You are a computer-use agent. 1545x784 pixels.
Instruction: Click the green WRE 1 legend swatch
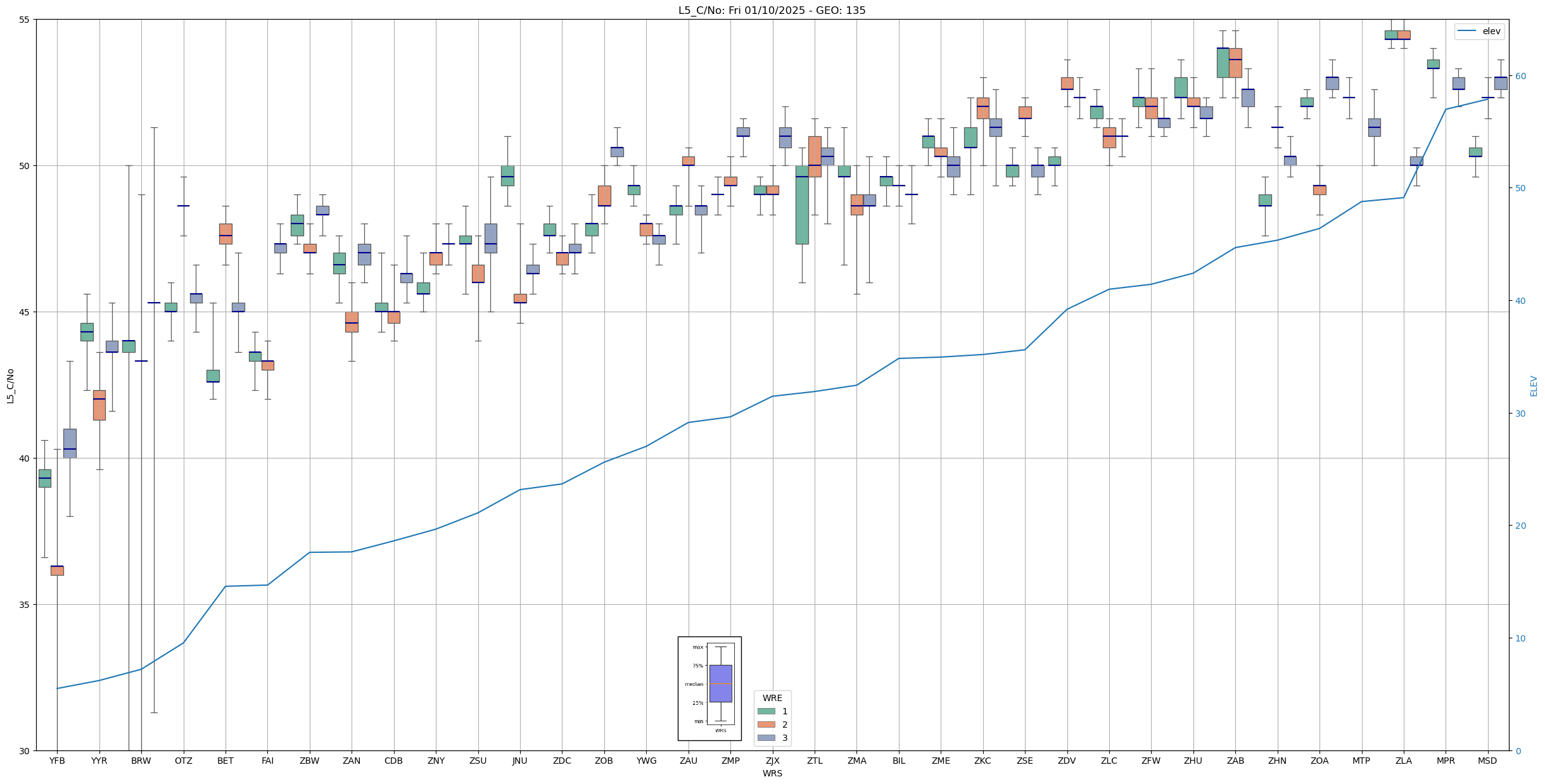766,711
